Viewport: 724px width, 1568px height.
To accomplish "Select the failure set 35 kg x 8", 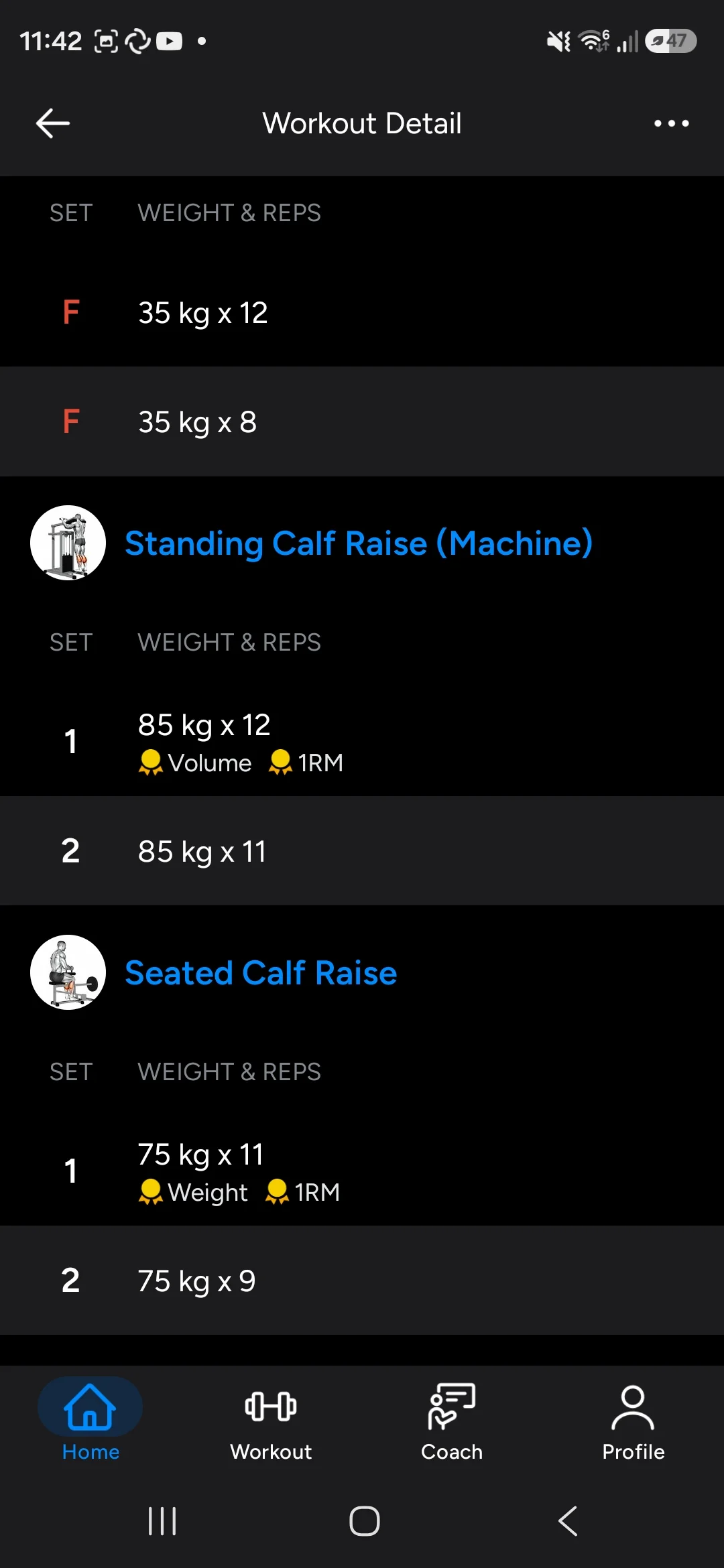I will coord(362,421).
